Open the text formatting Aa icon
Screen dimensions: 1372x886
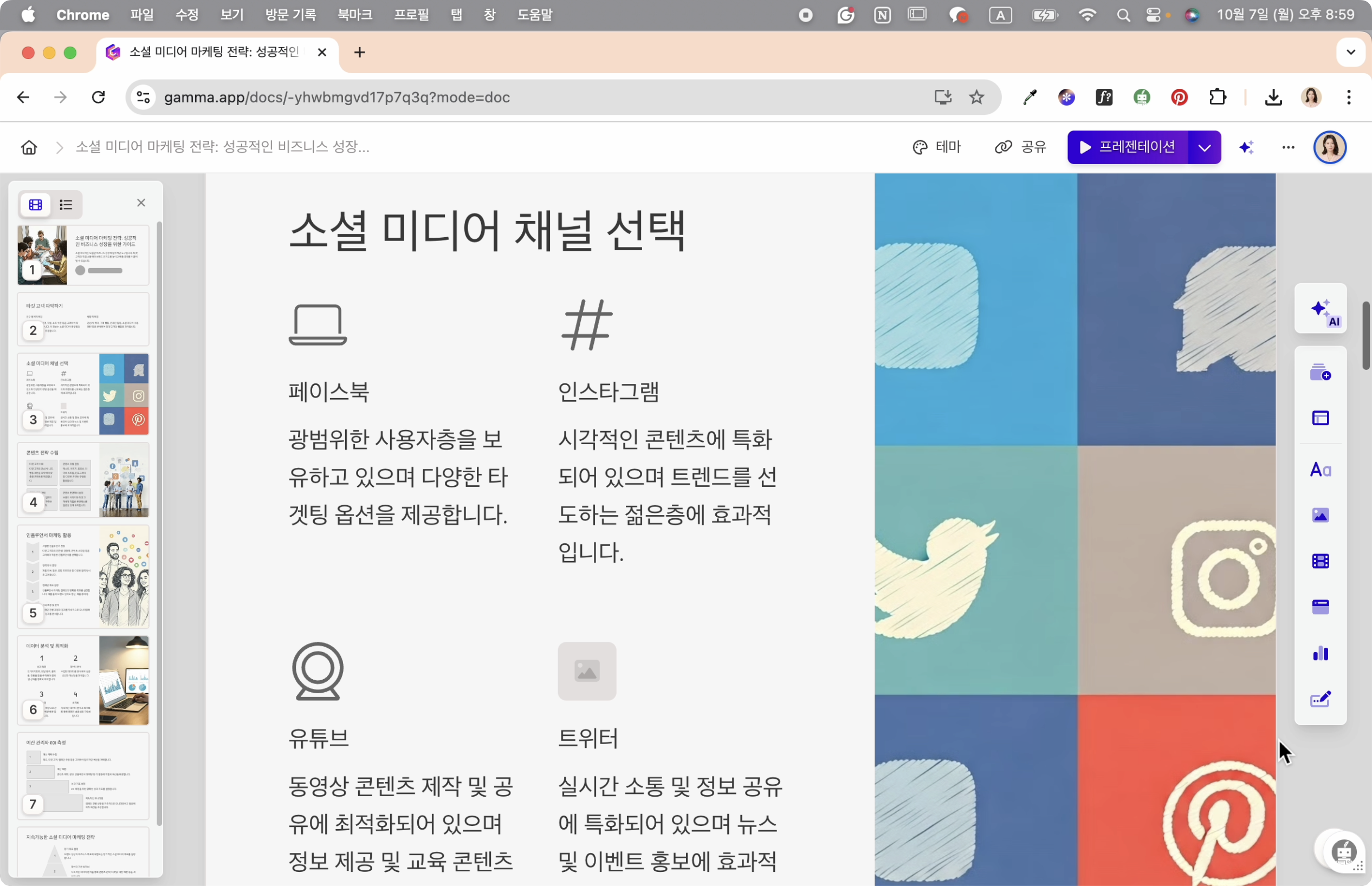tap(1320, 470)
